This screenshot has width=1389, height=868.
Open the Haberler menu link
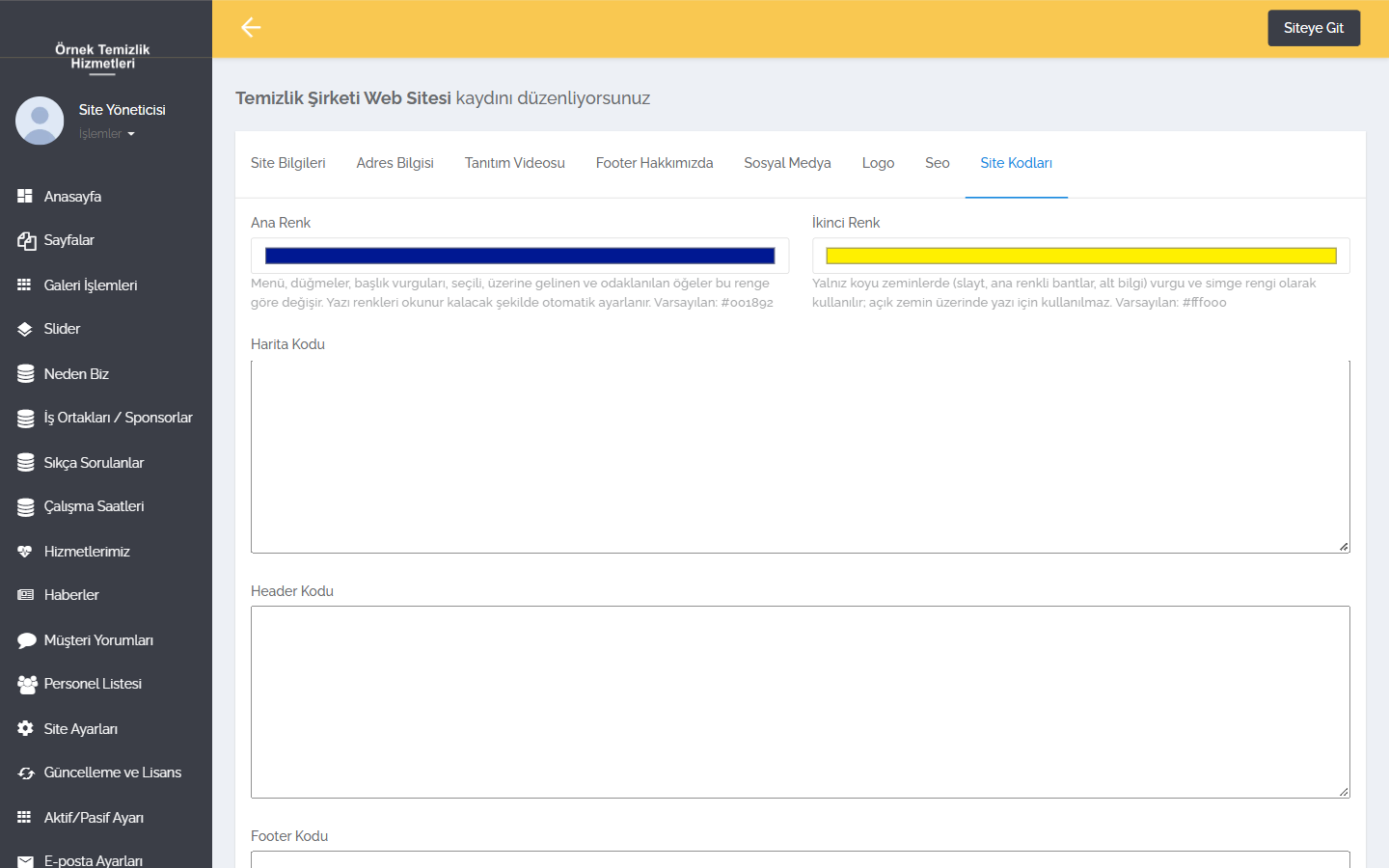71,595
